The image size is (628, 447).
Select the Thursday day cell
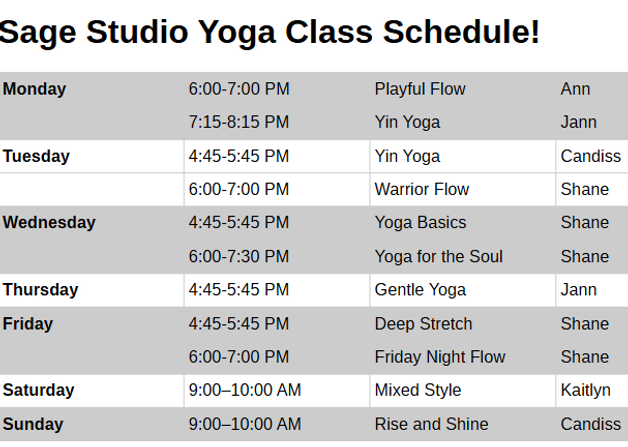[40, 290]
